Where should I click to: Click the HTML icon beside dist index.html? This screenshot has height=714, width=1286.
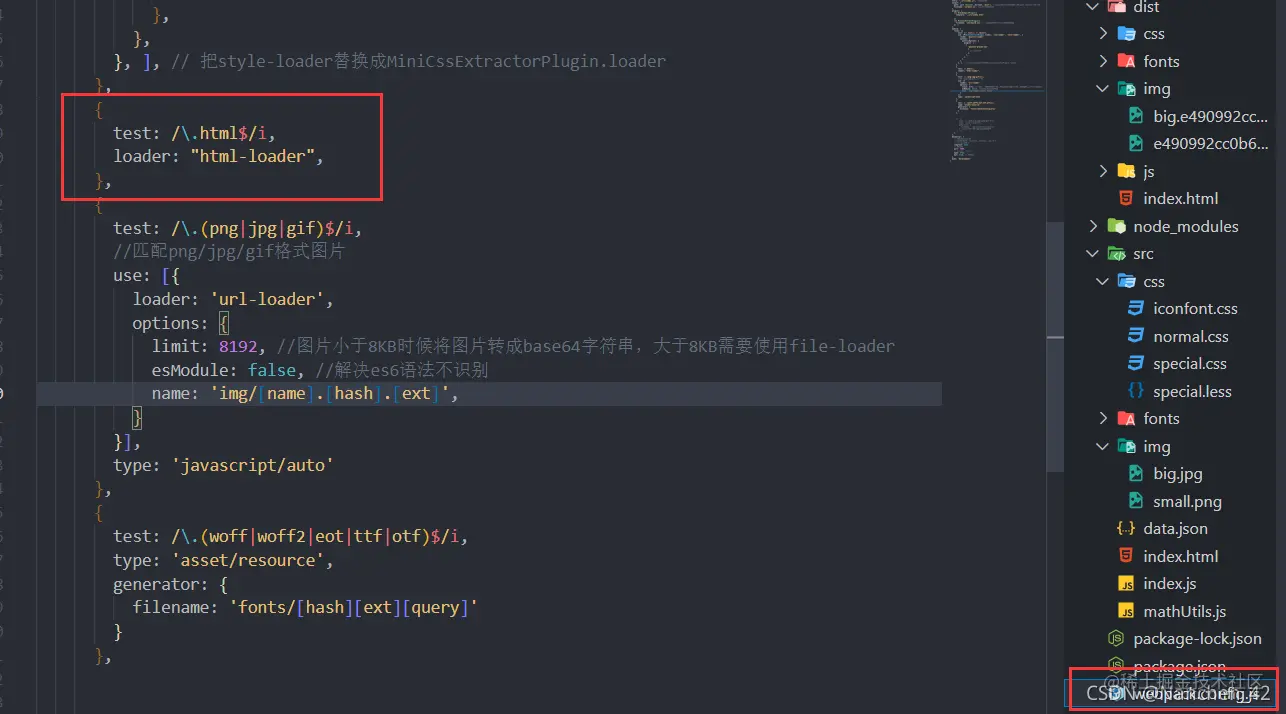1125,198
